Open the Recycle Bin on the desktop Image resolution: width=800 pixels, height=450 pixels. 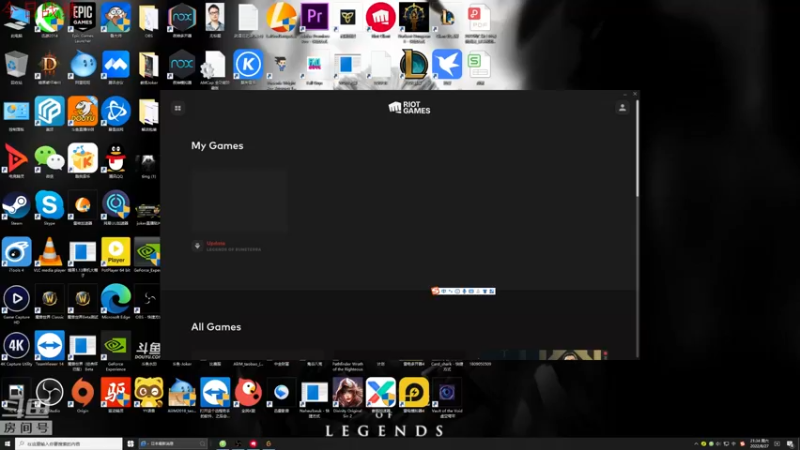click(x=16, y=65)
